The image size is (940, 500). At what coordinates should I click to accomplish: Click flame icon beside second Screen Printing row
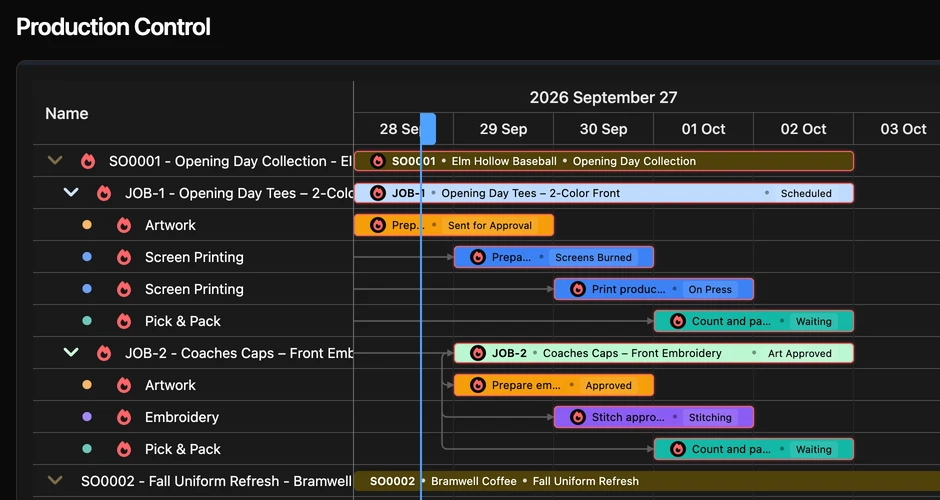[124, 289]
